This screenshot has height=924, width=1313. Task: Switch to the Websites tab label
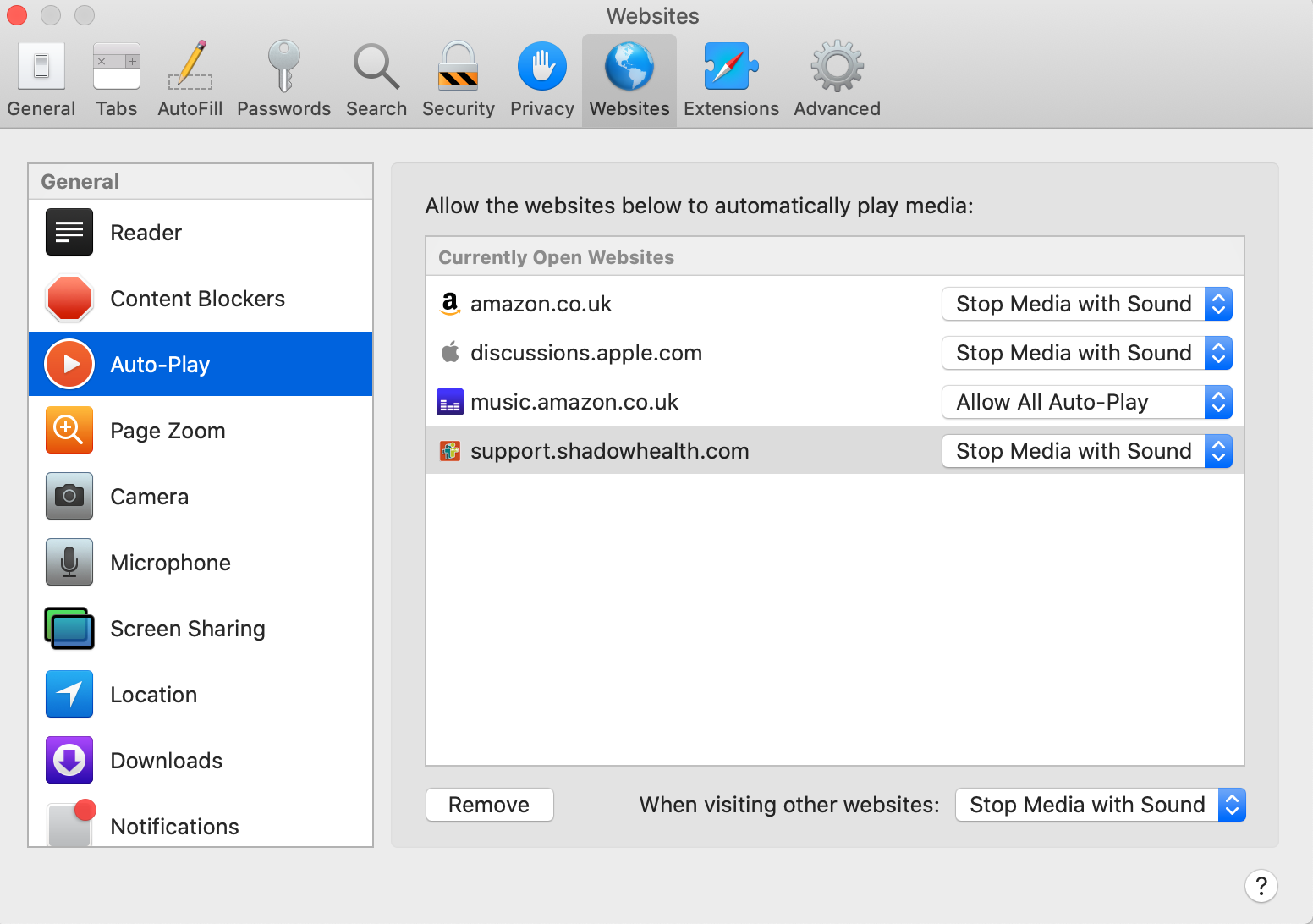pyautogui.click(x=629, y=109)
